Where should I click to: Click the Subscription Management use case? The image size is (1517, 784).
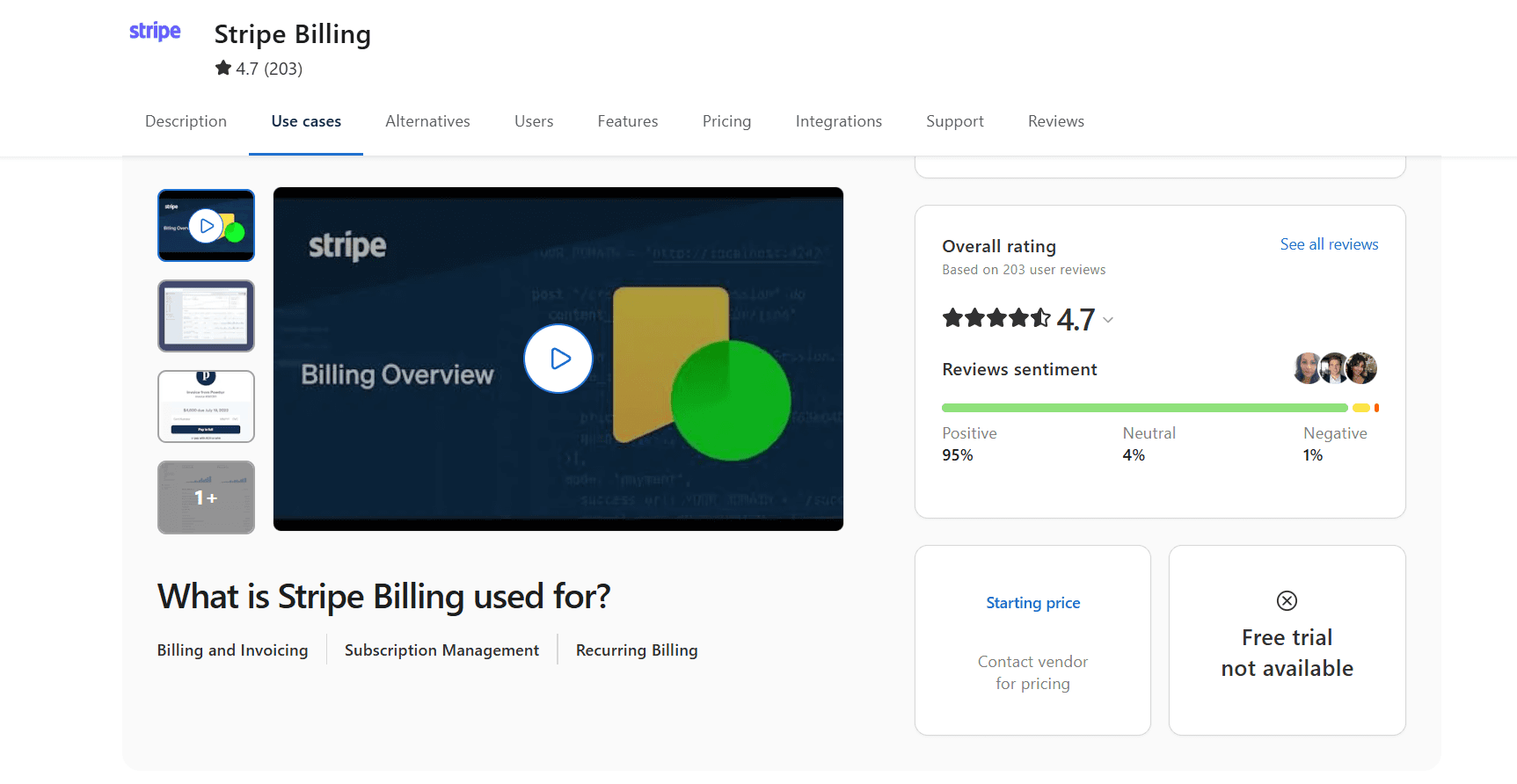pyautogui.click(x=441, y=650)
